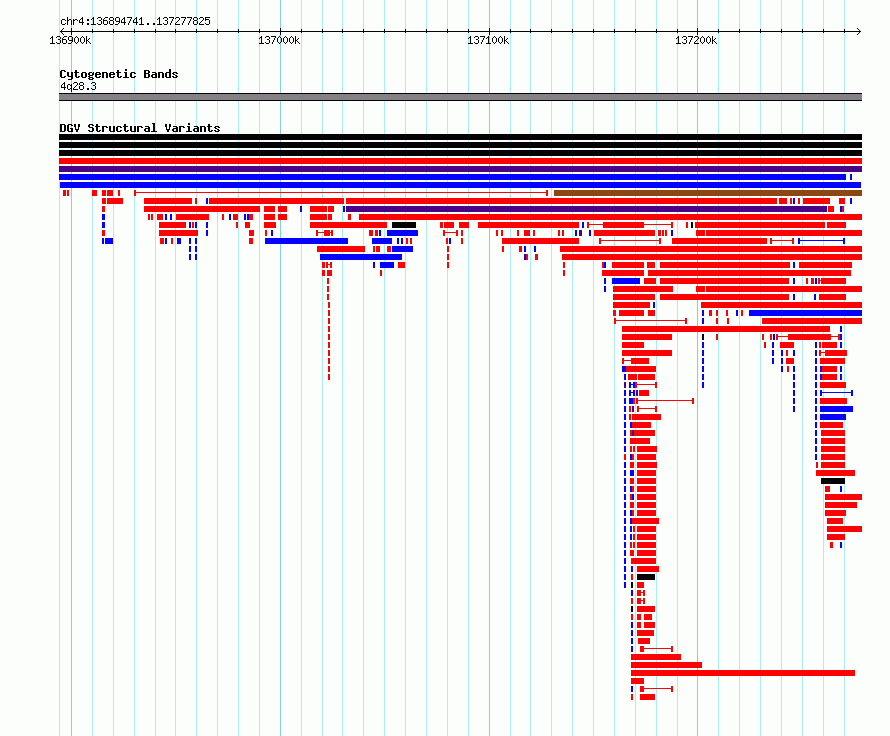Select the 136900k ruler label
This screenshot has width=890, height=736.
[x=70, y=40]
